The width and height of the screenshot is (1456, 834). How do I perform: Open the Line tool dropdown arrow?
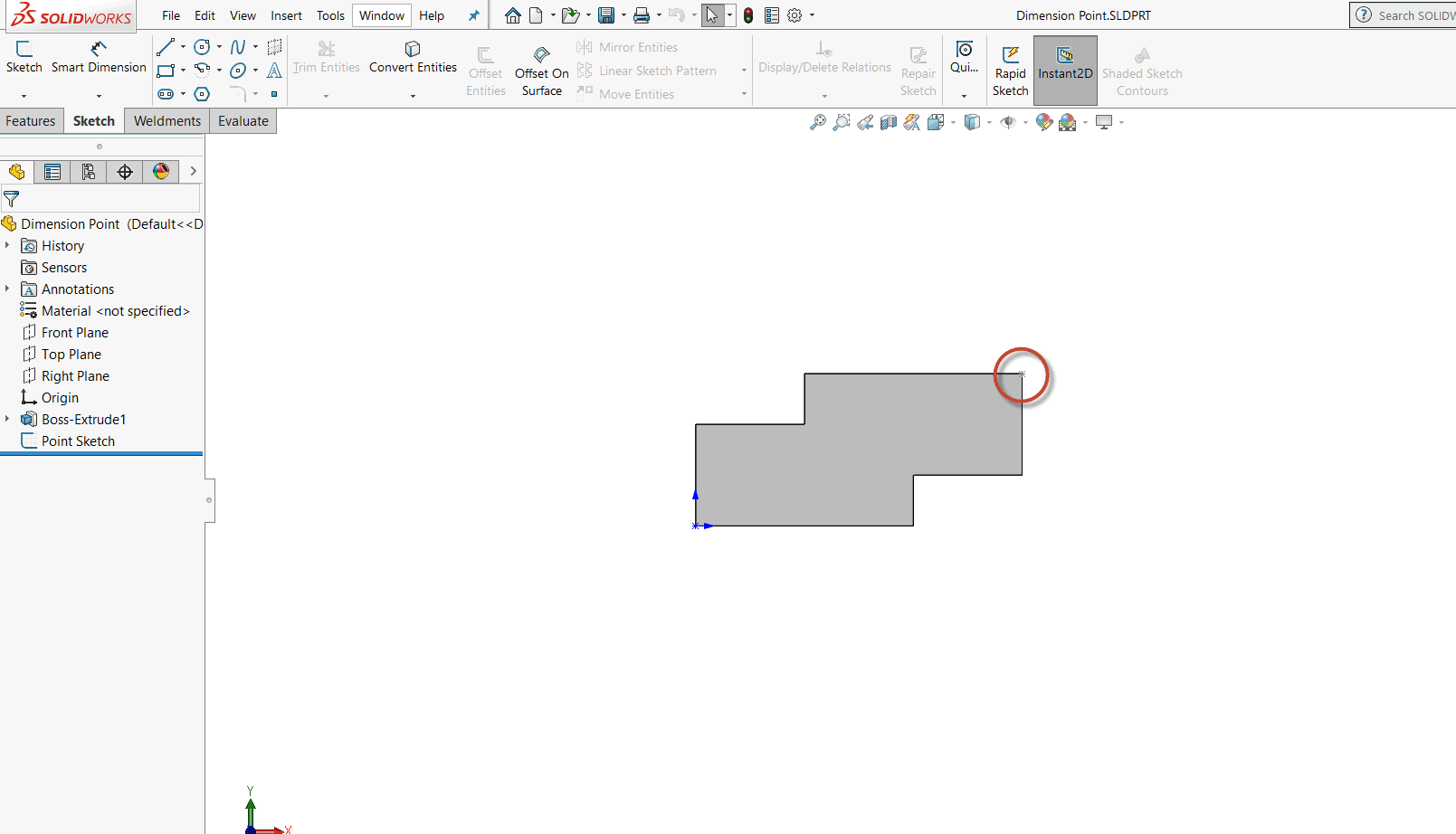[x=183, y=47]
